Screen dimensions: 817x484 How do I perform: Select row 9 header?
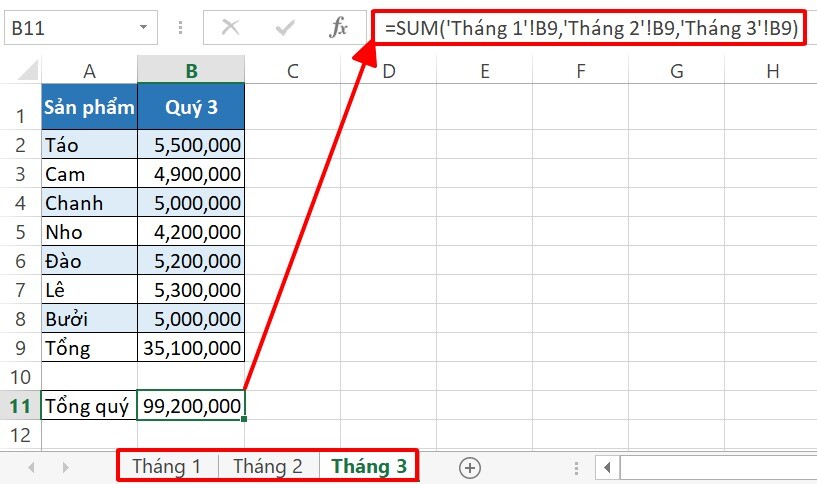pos(20,348)
